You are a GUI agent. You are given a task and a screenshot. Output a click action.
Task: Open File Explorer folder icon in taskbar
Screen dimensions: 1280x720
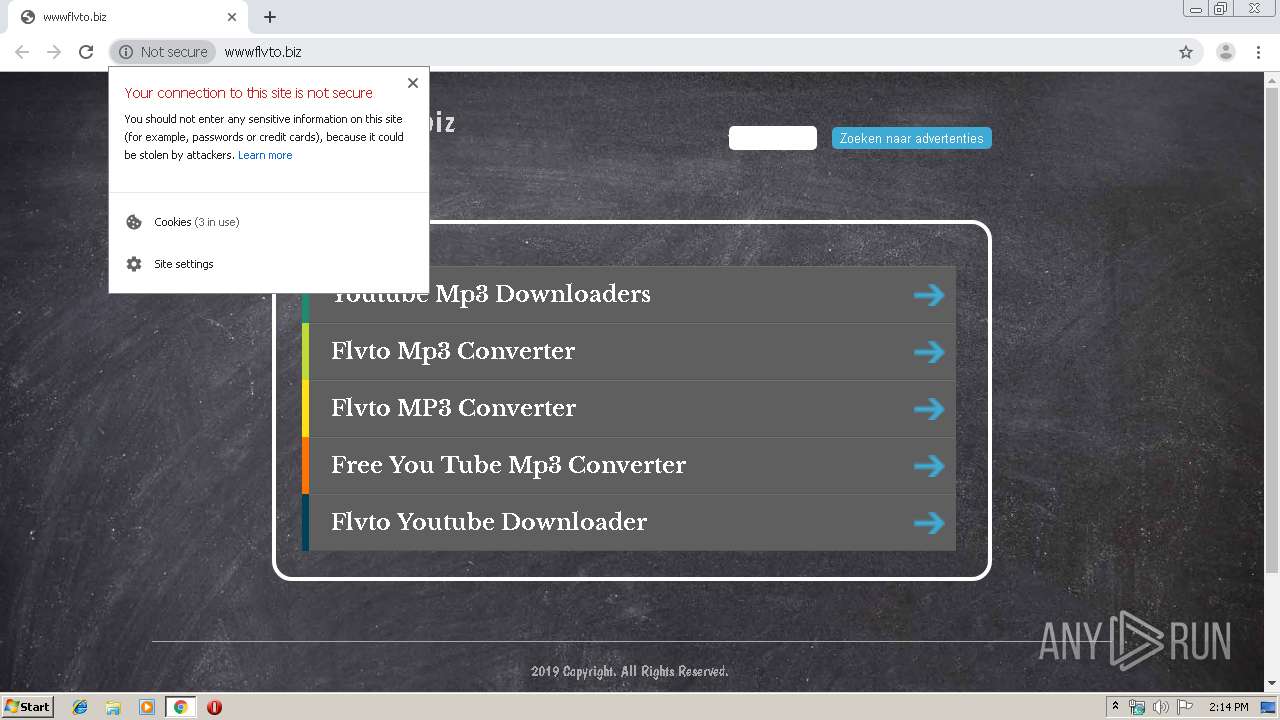[113, 707]
